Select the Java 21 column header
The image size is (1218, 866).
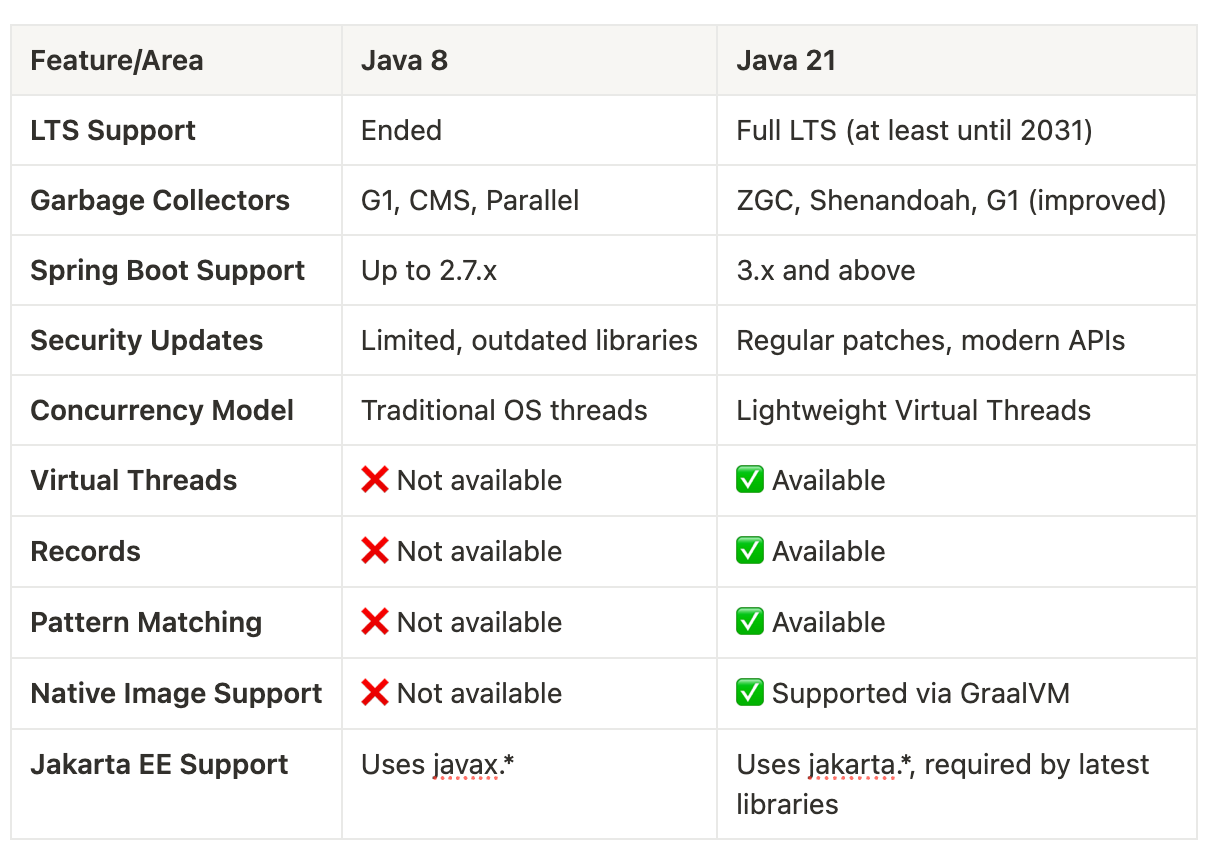[786, 60]
